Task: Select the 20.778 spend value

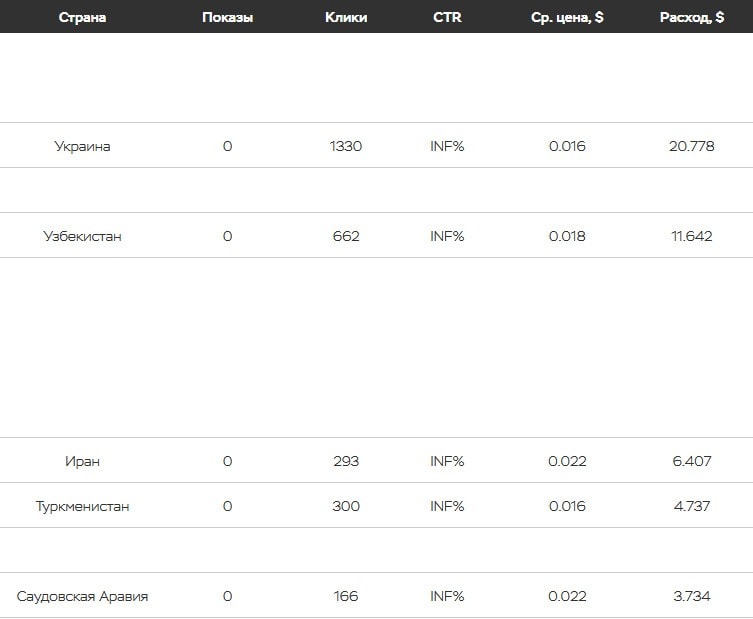Action: click(692, 146)
